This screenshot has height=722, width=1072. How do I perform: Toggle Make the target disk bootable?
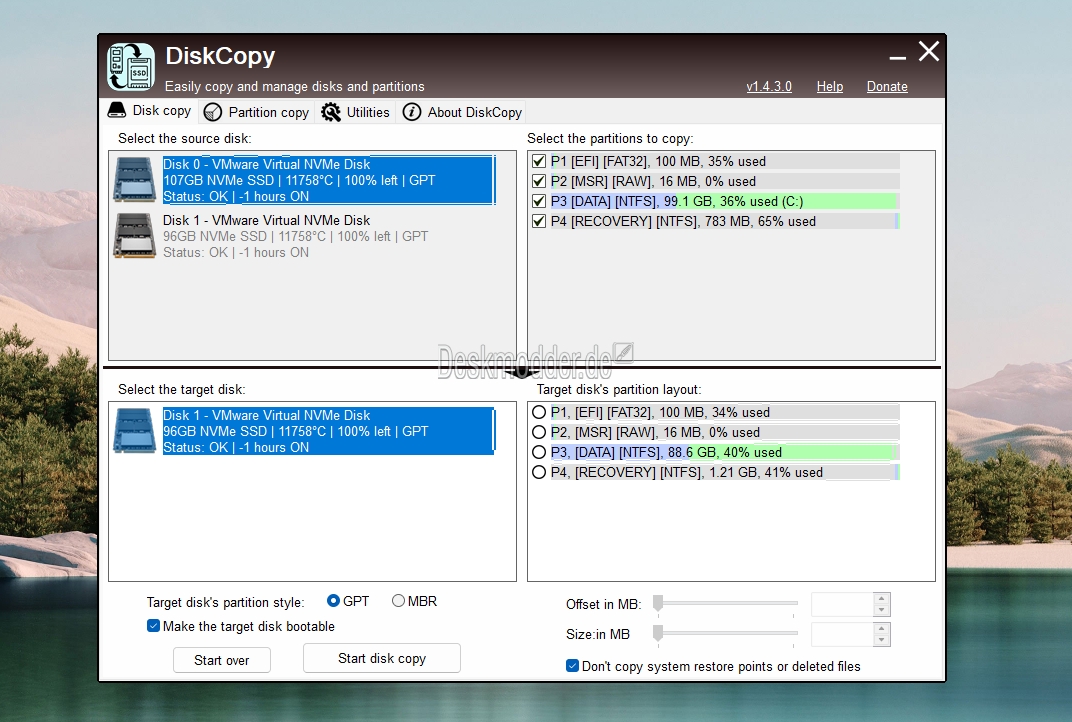153,626
